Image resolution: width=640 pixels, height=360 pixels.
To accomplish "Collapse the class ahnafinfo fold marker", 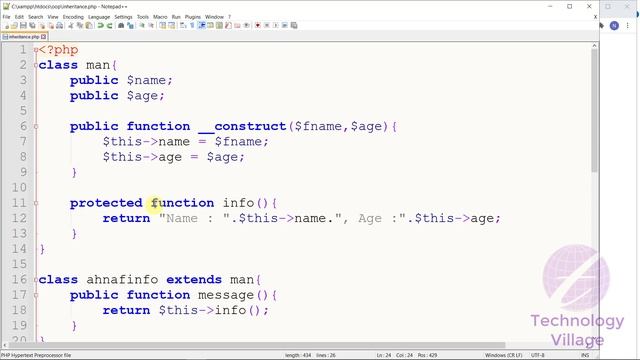I will (36, 280).
